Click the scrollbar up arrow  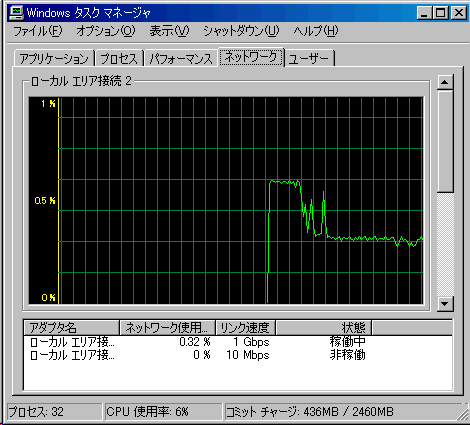point(445,82)
